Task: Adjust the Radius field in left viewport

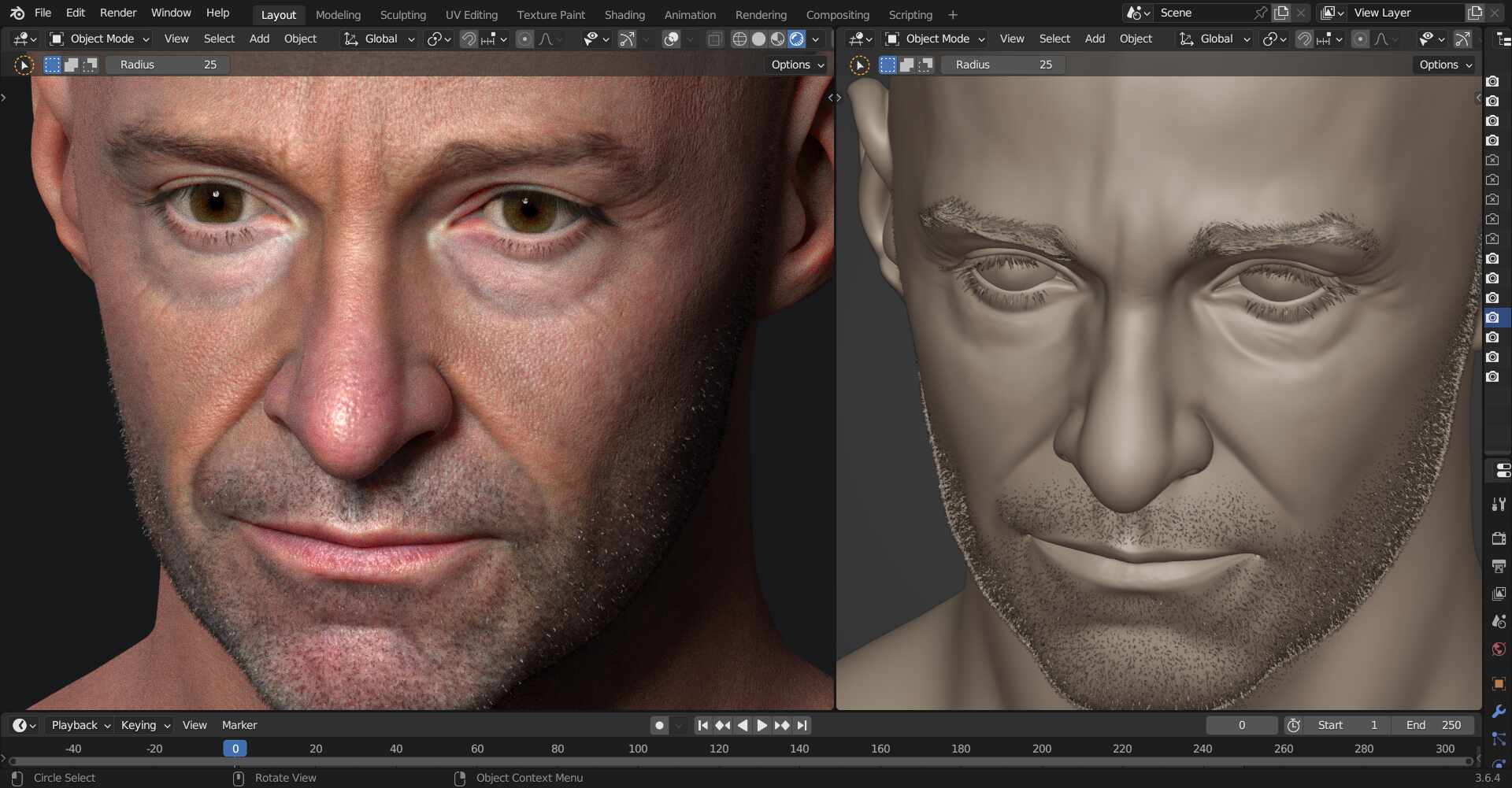Action: pos(168,65)
